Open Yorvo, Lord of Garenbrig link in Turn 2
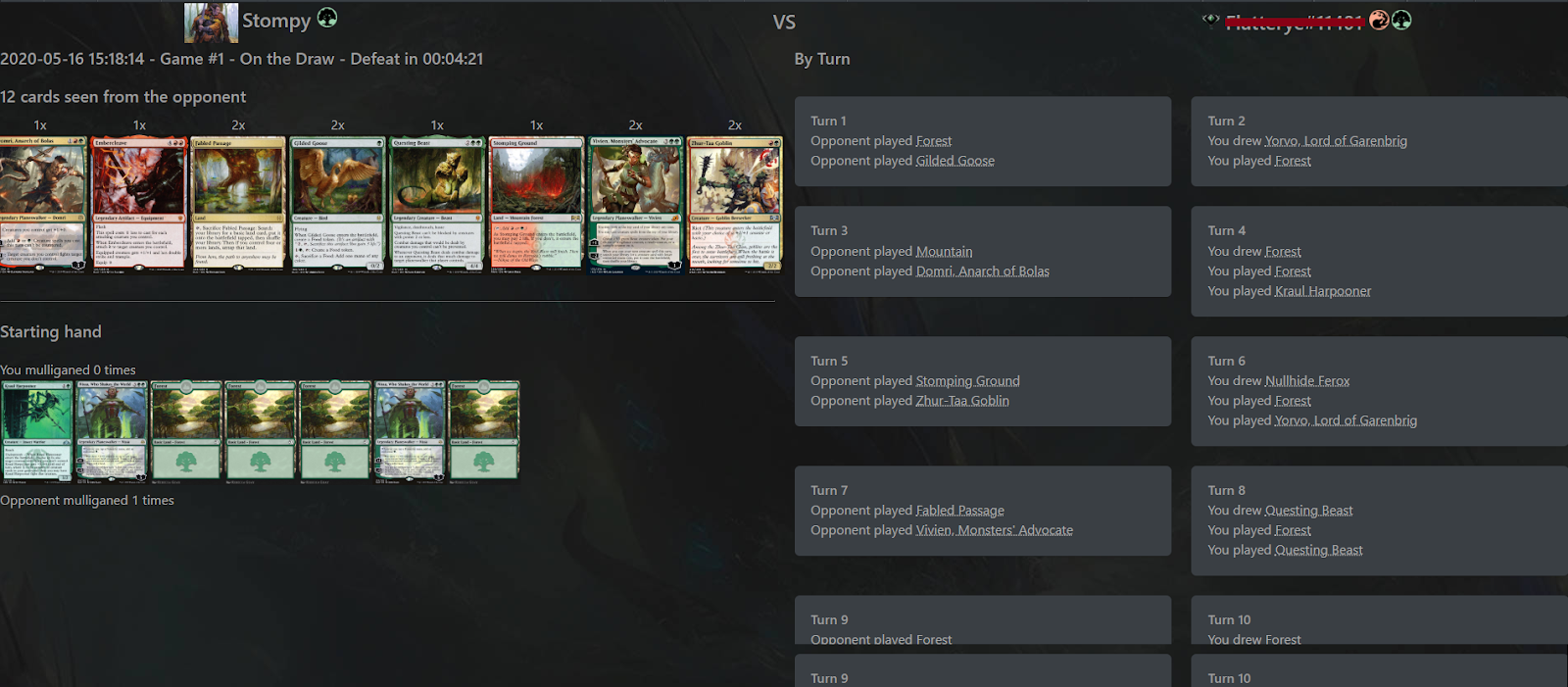The image size is (1568, 687). (x=1336, y=141)
